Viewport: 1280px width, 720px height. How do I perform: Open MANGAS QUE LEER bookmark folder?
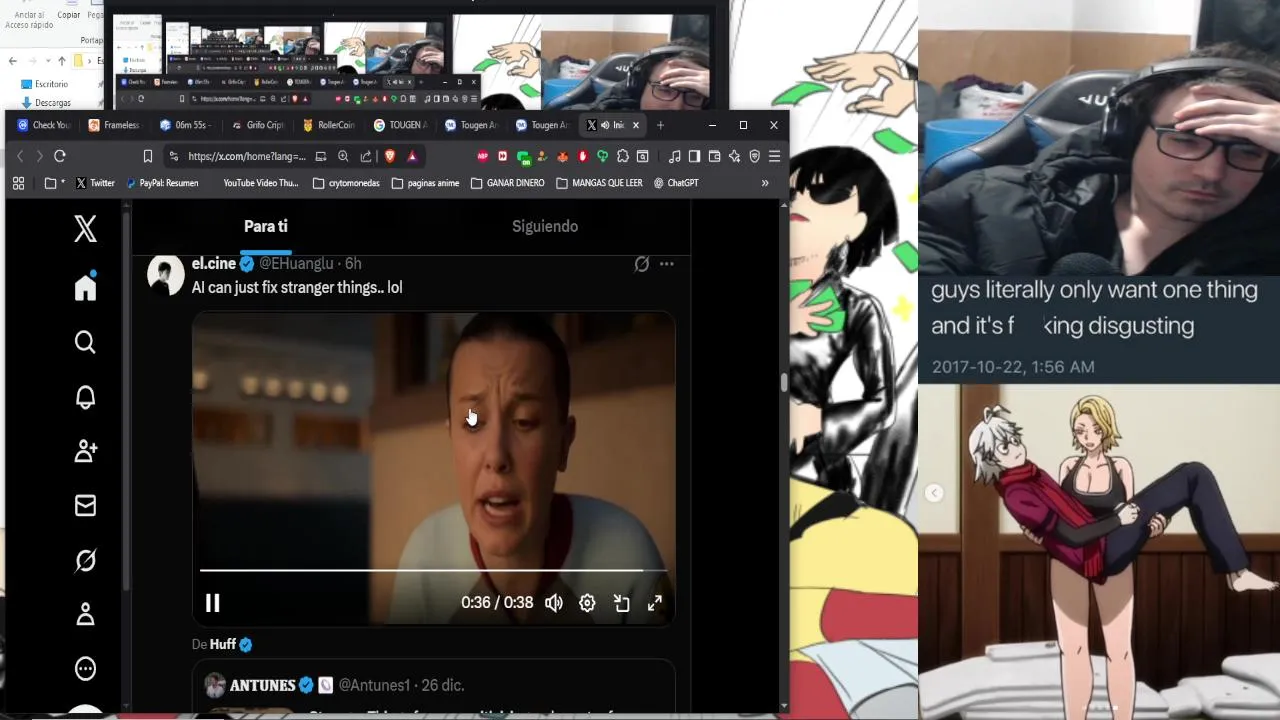coord(599,183)
